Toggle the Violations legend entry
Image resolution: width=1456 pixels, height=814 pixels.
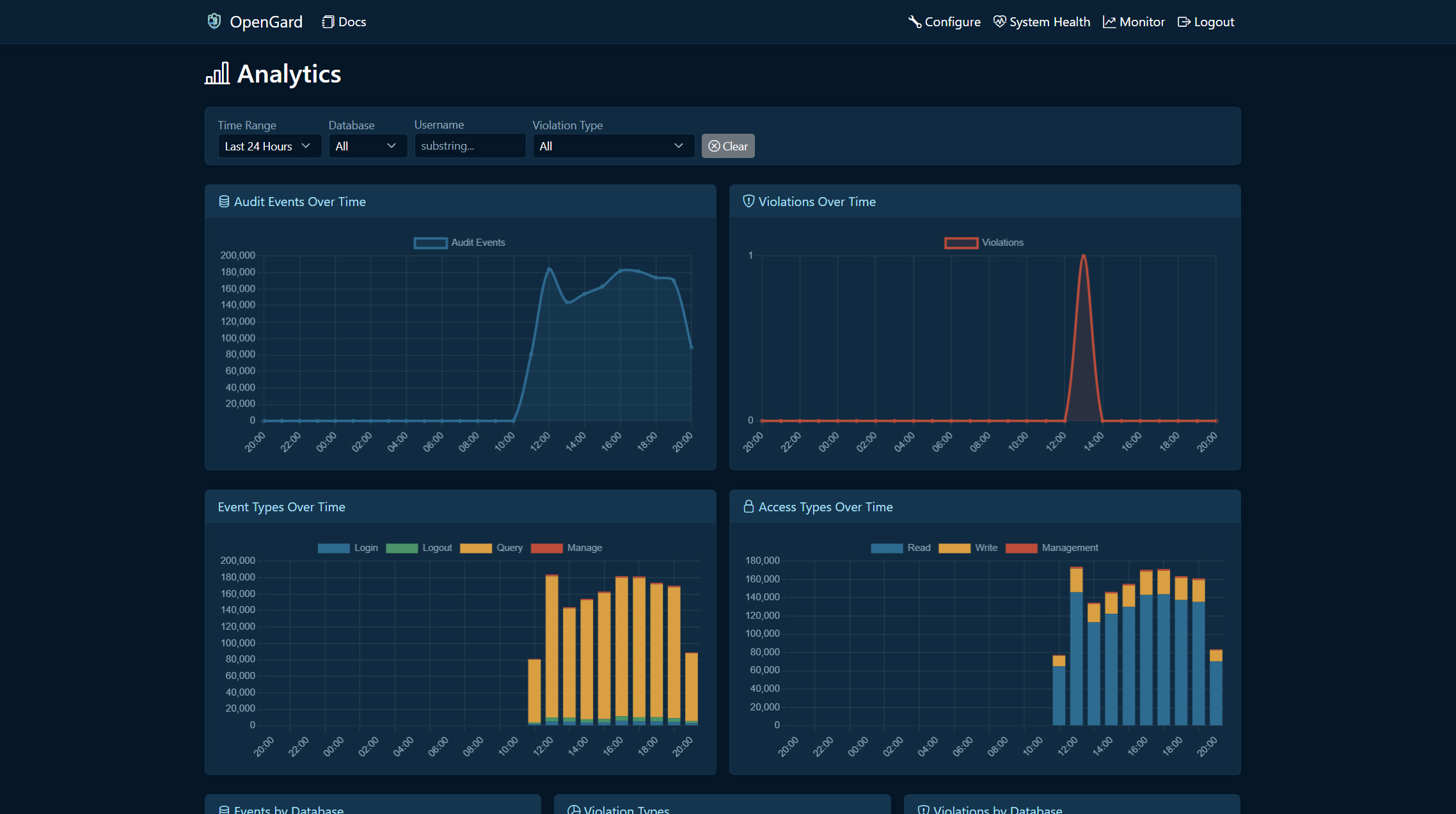point(984,243)
